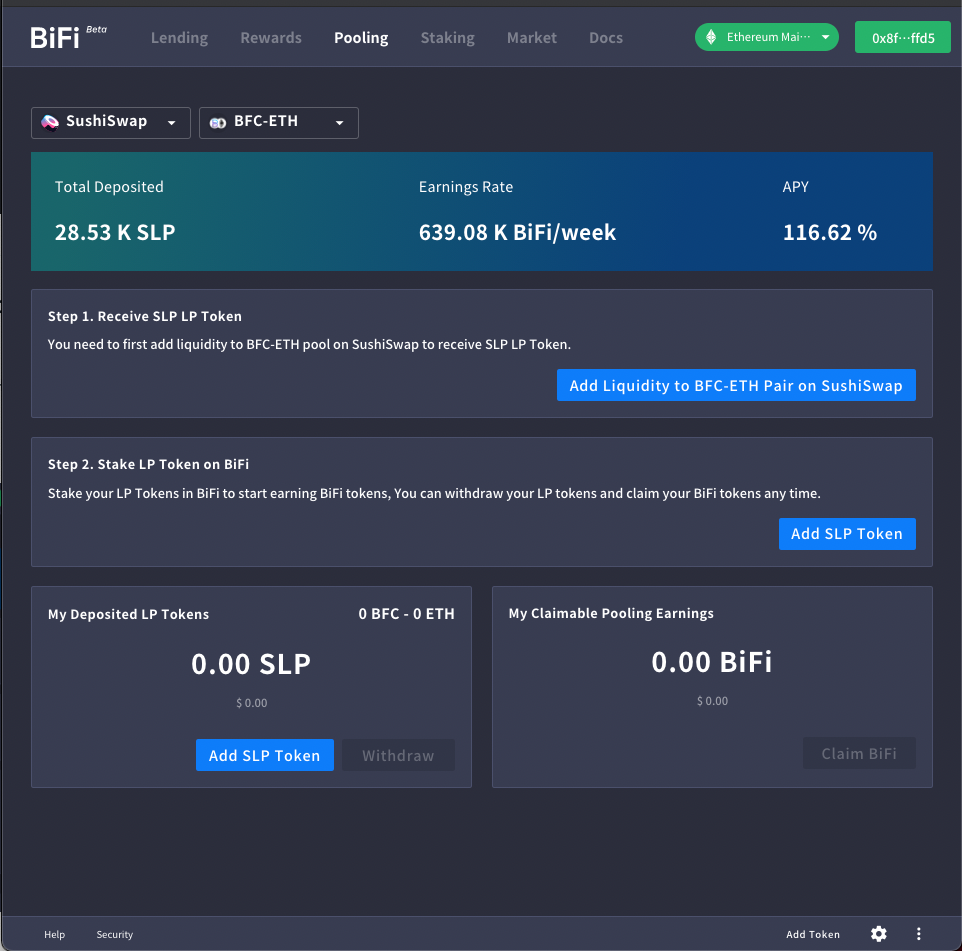The width and height of the screenshot is (962, 951).
Task: Click the Total Deposited label
Action: point(109,187)
